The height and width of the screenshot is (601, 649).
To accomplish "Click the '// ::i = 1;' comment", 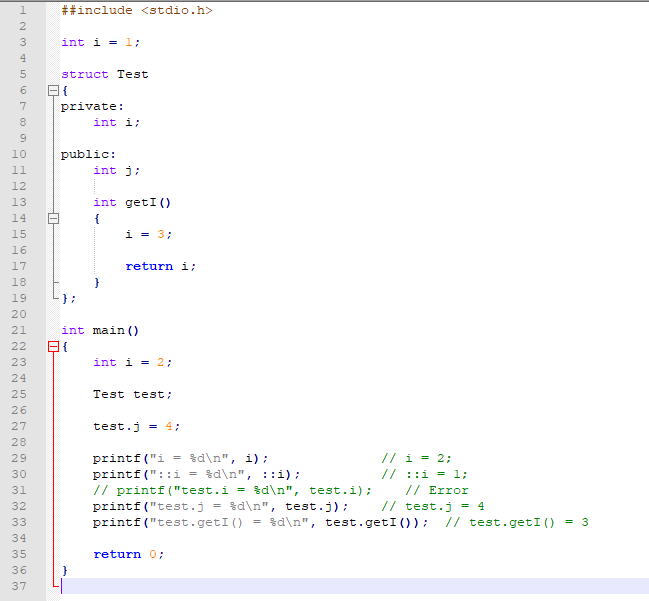I will pos(424,474).
